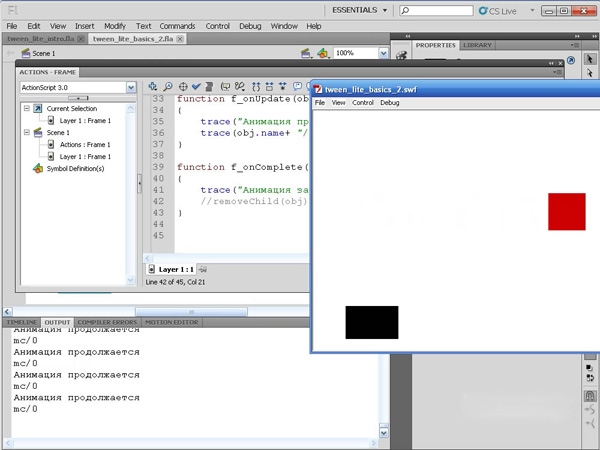Switch to the Library panel tab

click(477, 45)
